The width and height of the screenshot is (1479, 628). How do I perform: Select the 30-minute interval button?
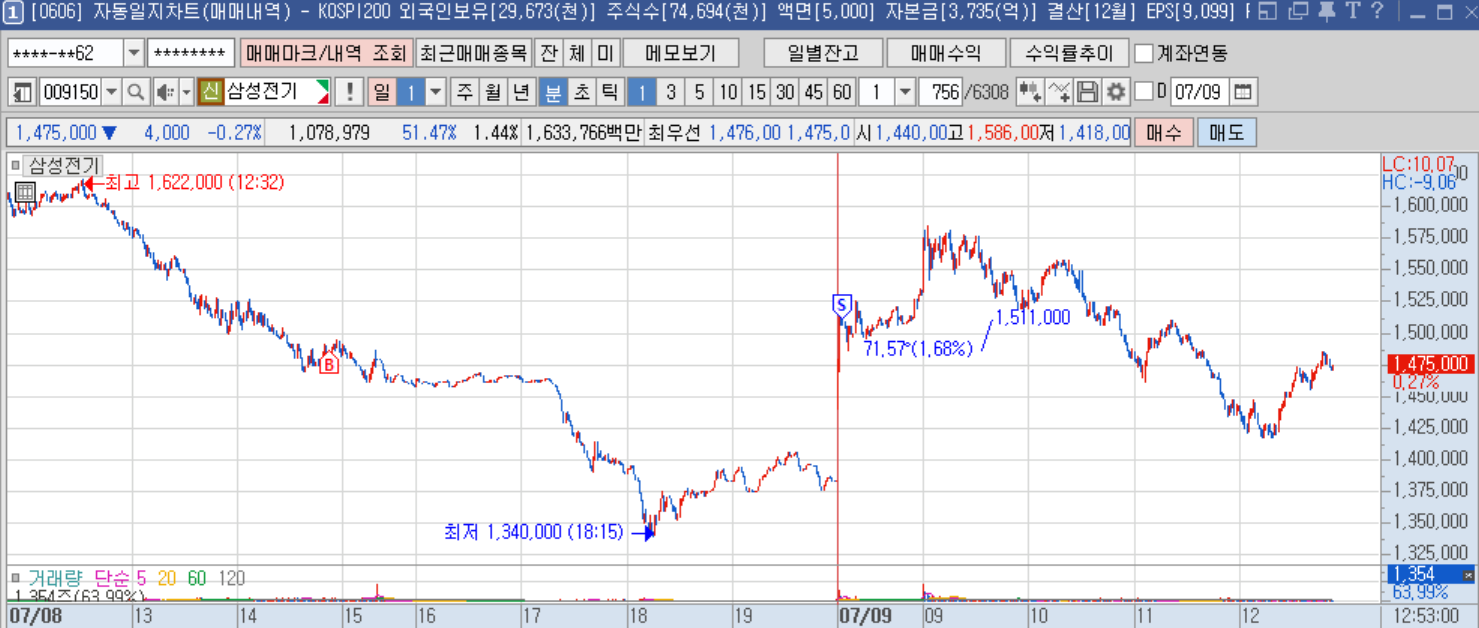point(785,93)
